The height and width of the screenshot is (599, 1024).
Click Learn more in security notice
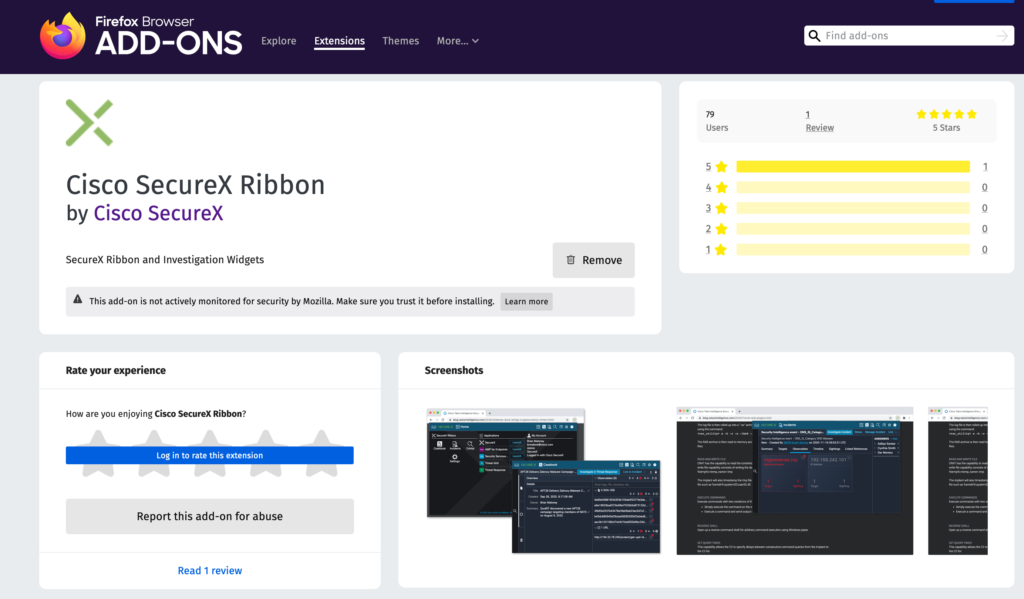(526, 301)
